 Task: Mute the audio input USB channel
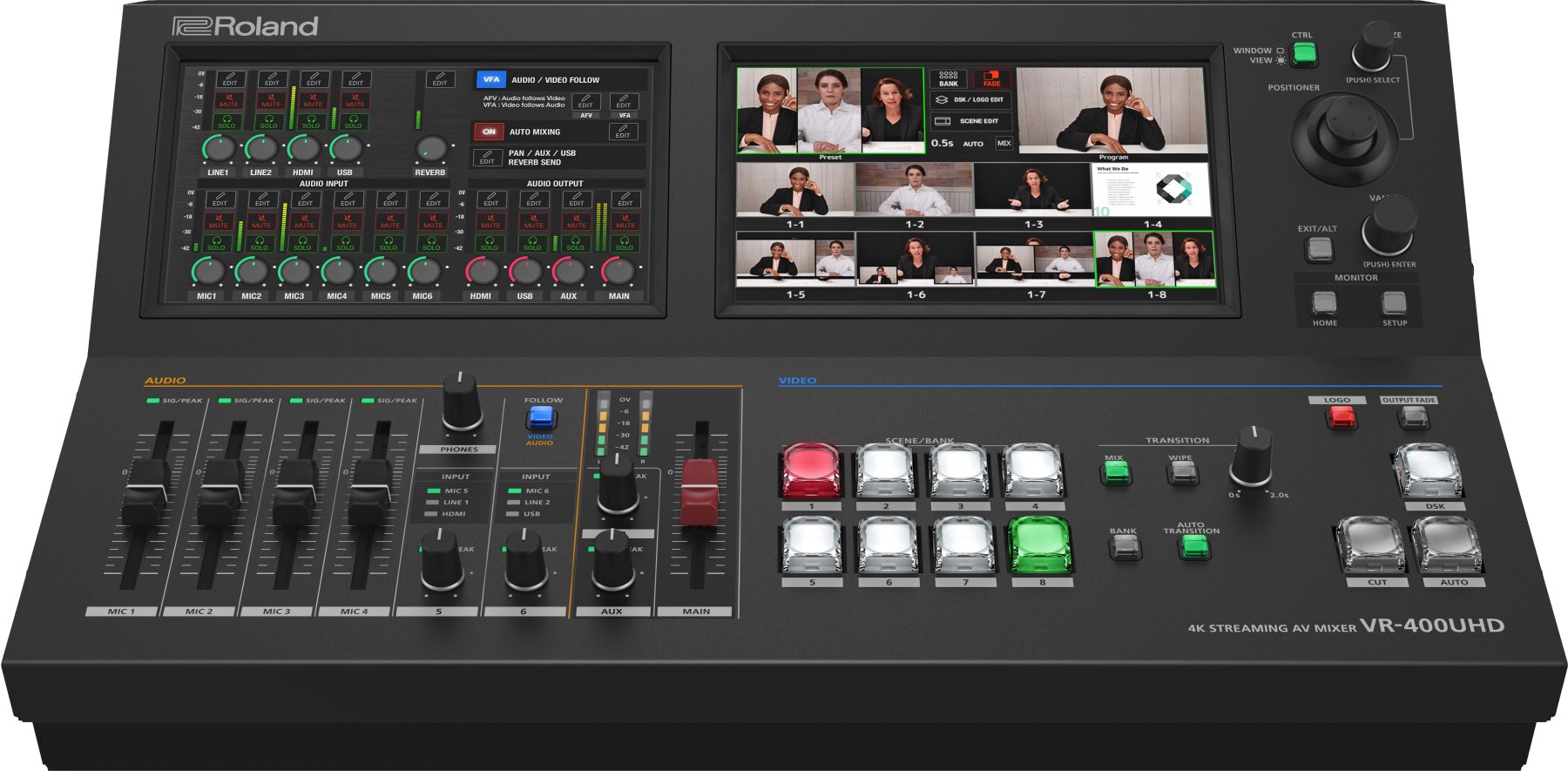coord(355,101)
